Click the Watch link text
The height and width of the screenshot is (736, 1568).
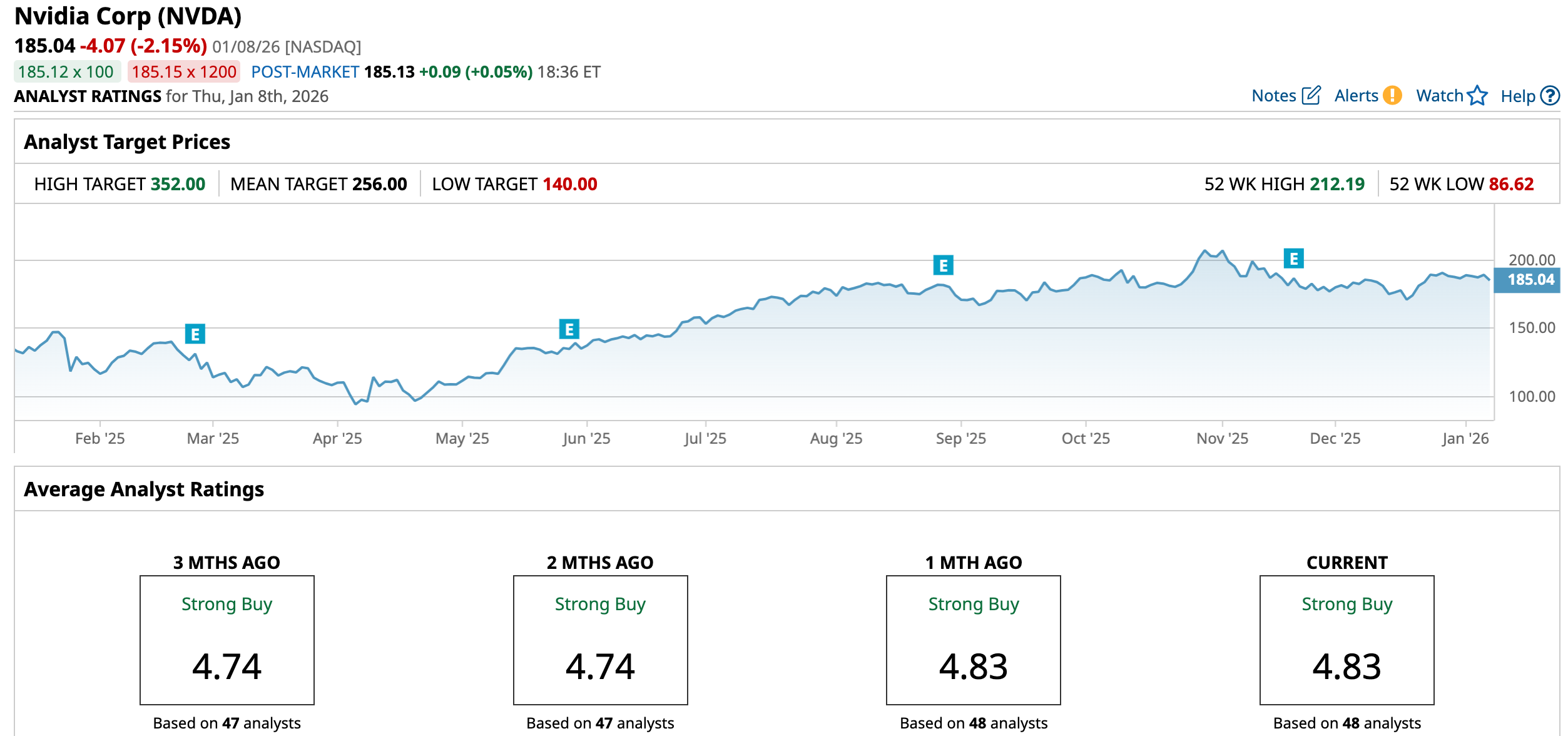click(x=1439, y=96)
